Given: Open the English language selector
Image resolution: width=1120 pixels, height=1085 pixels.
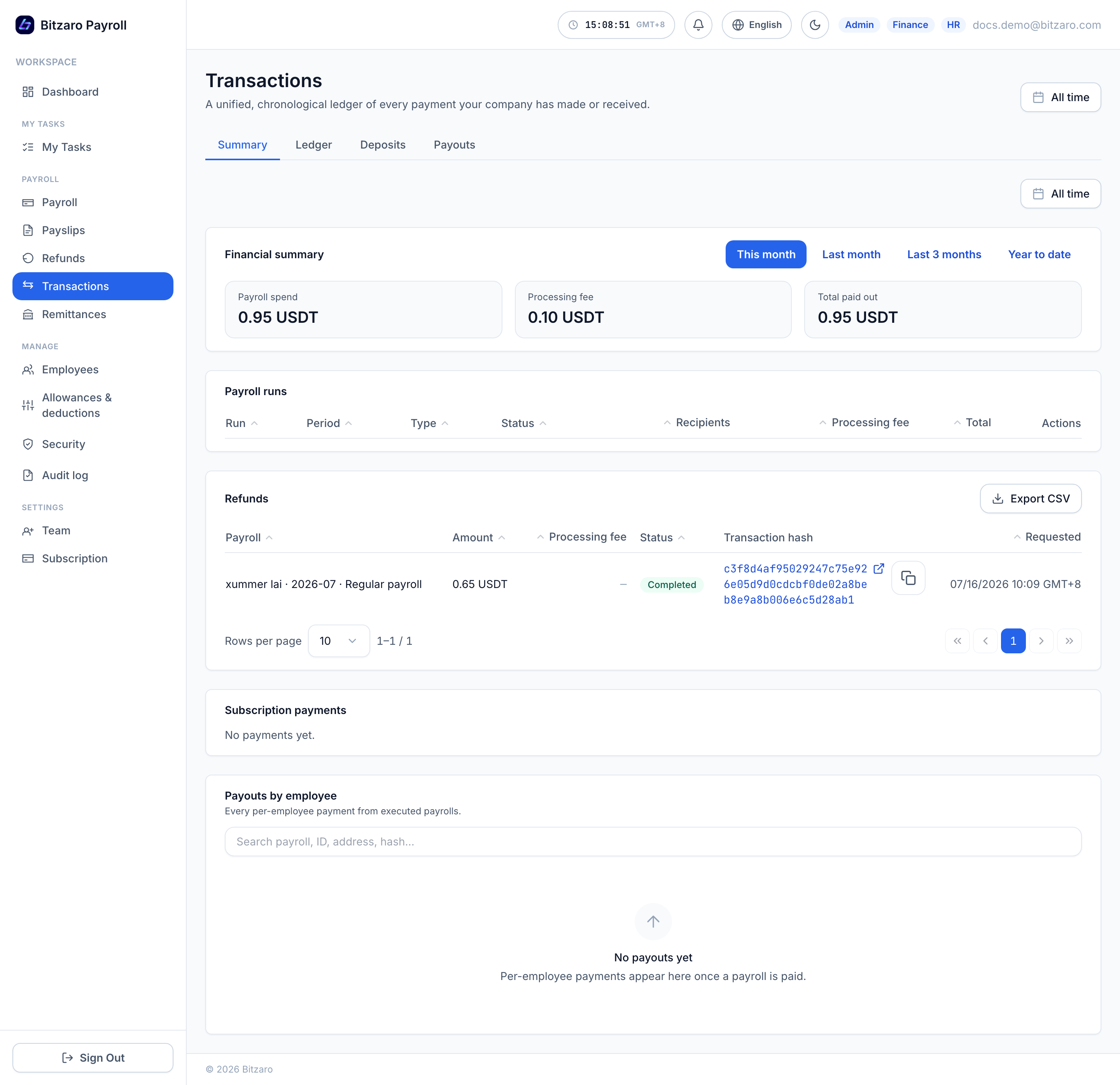Looking at the screenshot, I should [756, 24].
